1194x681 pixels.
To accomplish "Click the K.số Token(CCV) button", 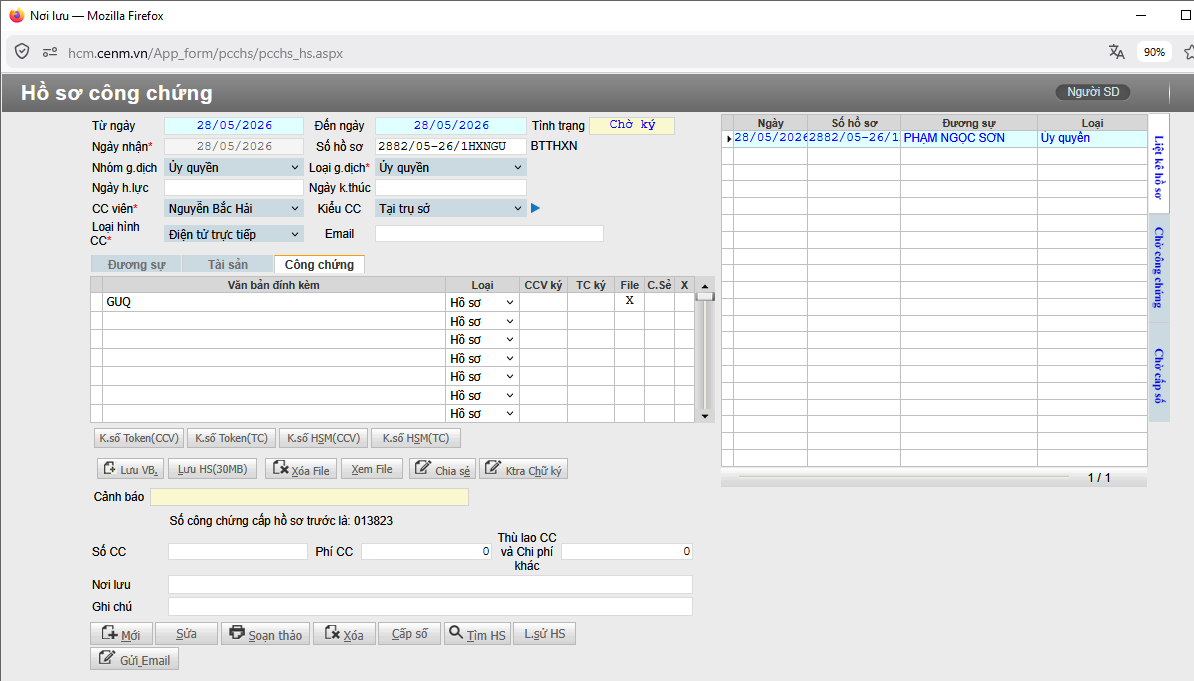I will [x=139, y=438].
